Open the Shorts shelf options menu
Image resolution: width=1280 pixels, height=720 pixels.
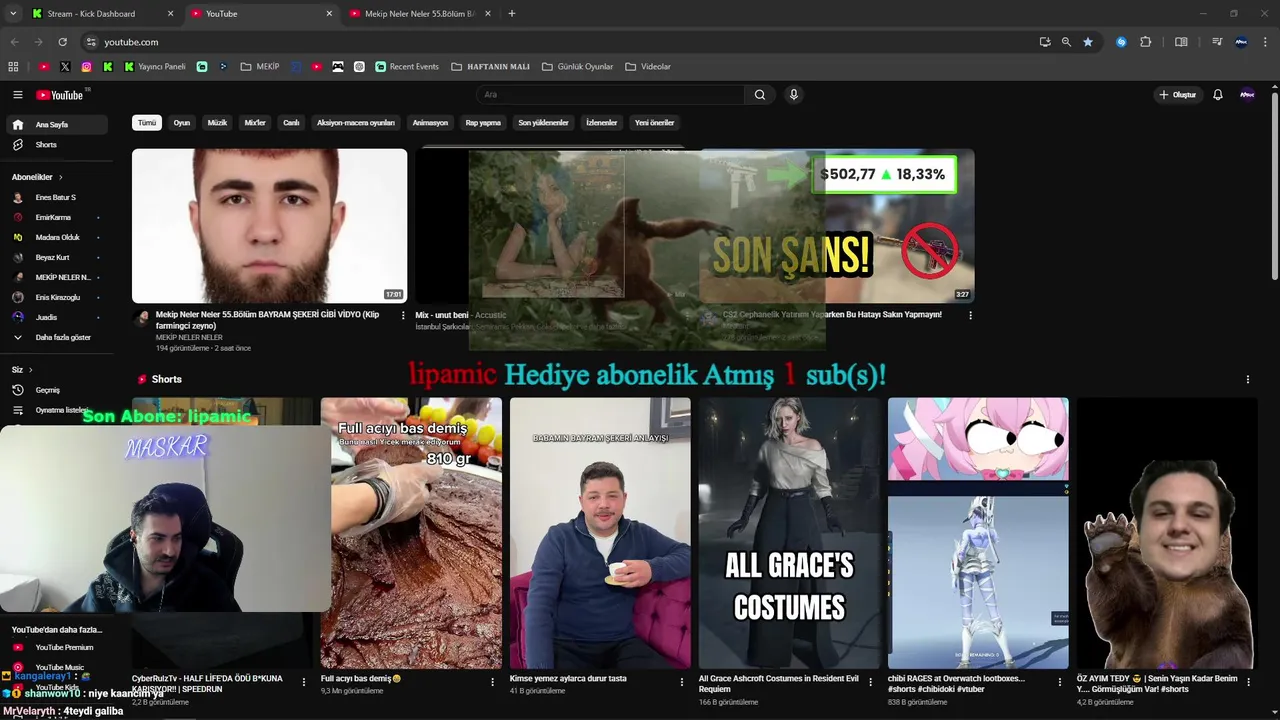(1247, 380)
